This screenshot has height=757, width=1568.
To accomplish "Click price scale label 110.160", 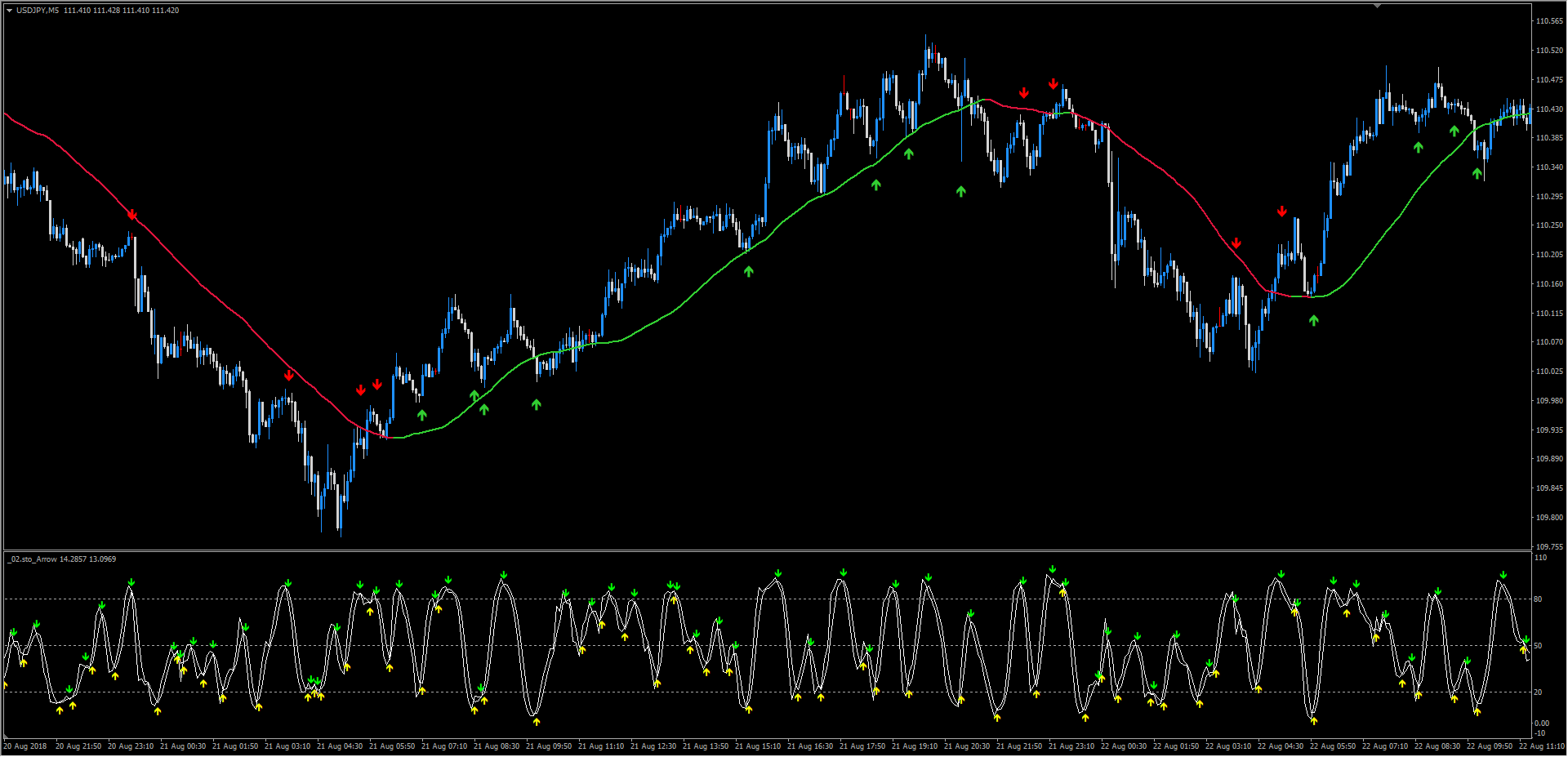I will pos(1549,284).
